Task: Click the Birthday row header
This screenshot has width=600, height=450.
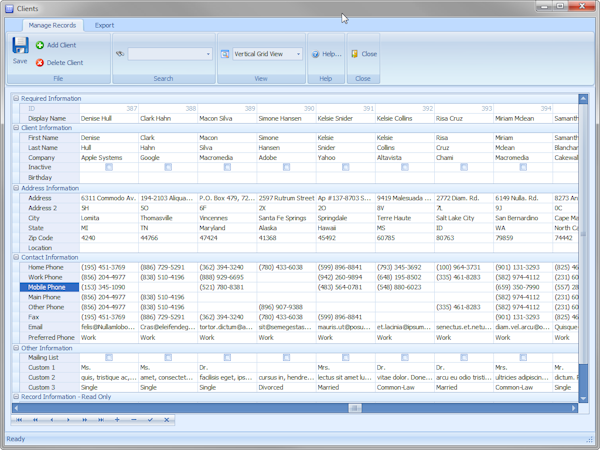Action: click(x=49, y=178)
